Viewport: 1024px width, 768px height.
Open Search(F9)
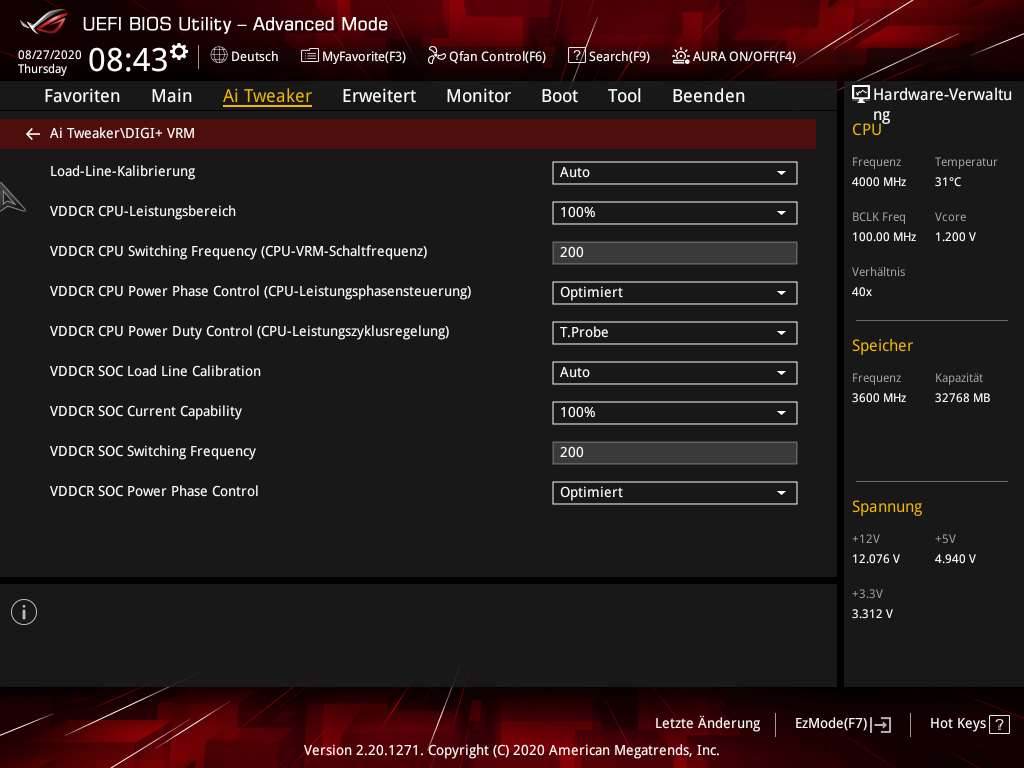pos(609,56)
